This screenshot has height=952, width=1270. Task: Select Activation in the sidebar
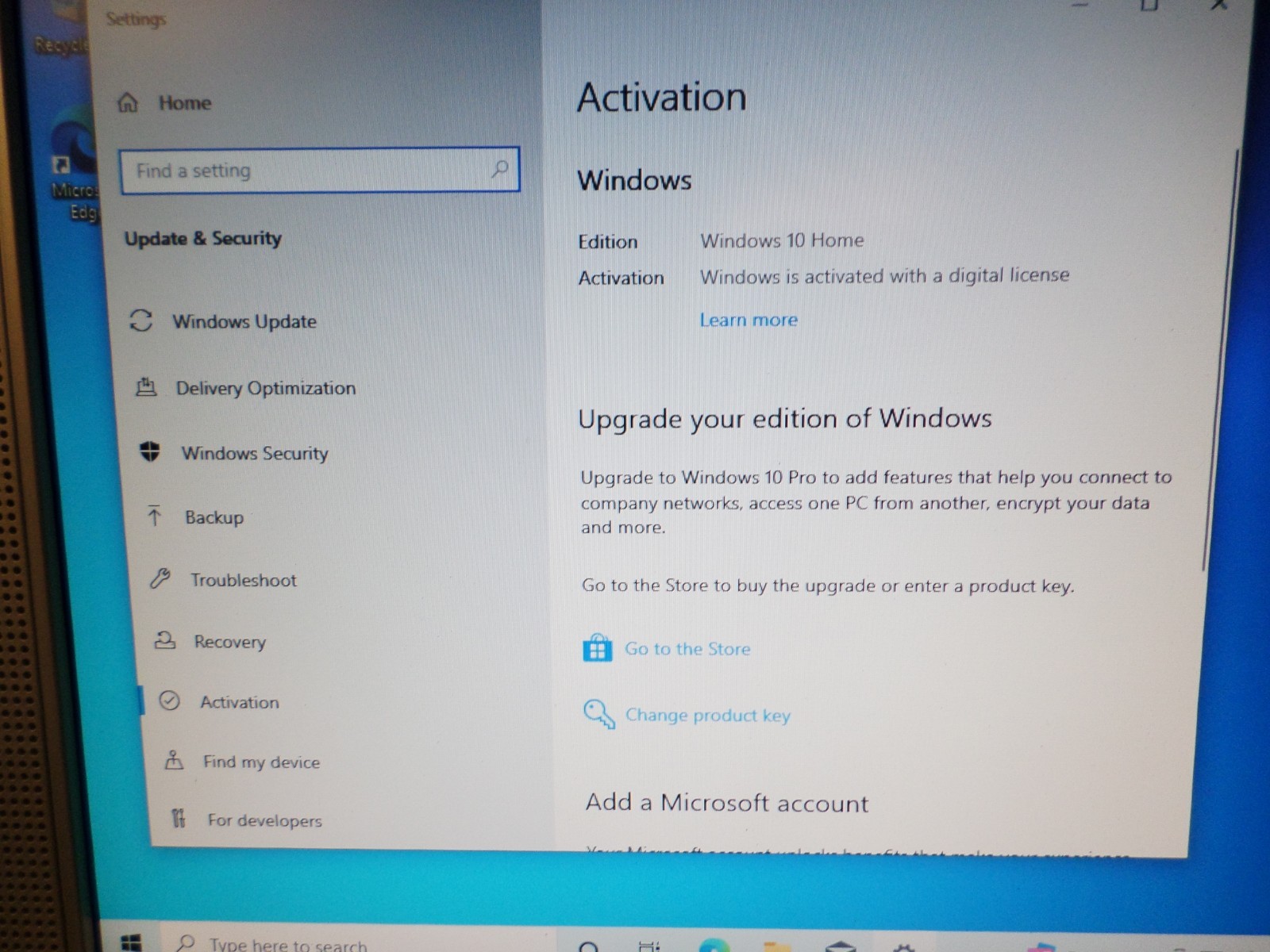point(239,702)
